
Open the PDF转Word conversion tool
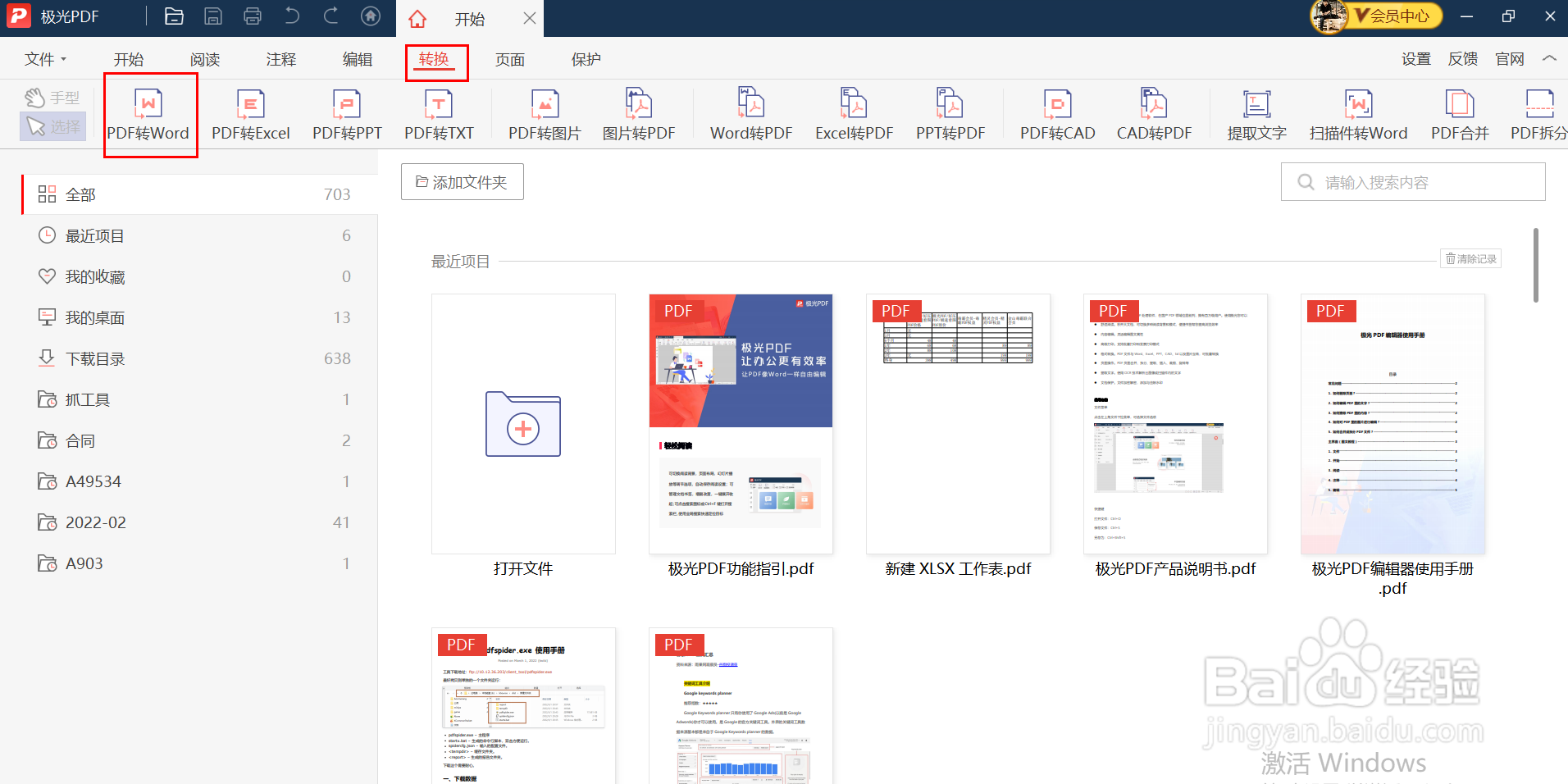148,115
